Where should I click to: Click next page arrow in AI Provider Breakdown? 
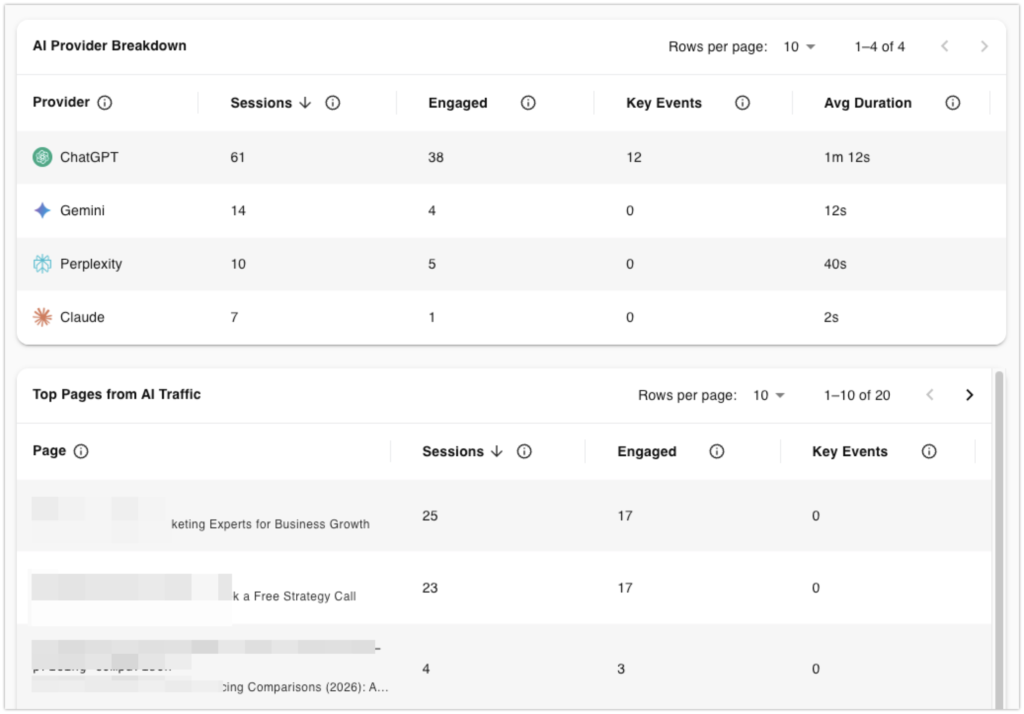984,47
